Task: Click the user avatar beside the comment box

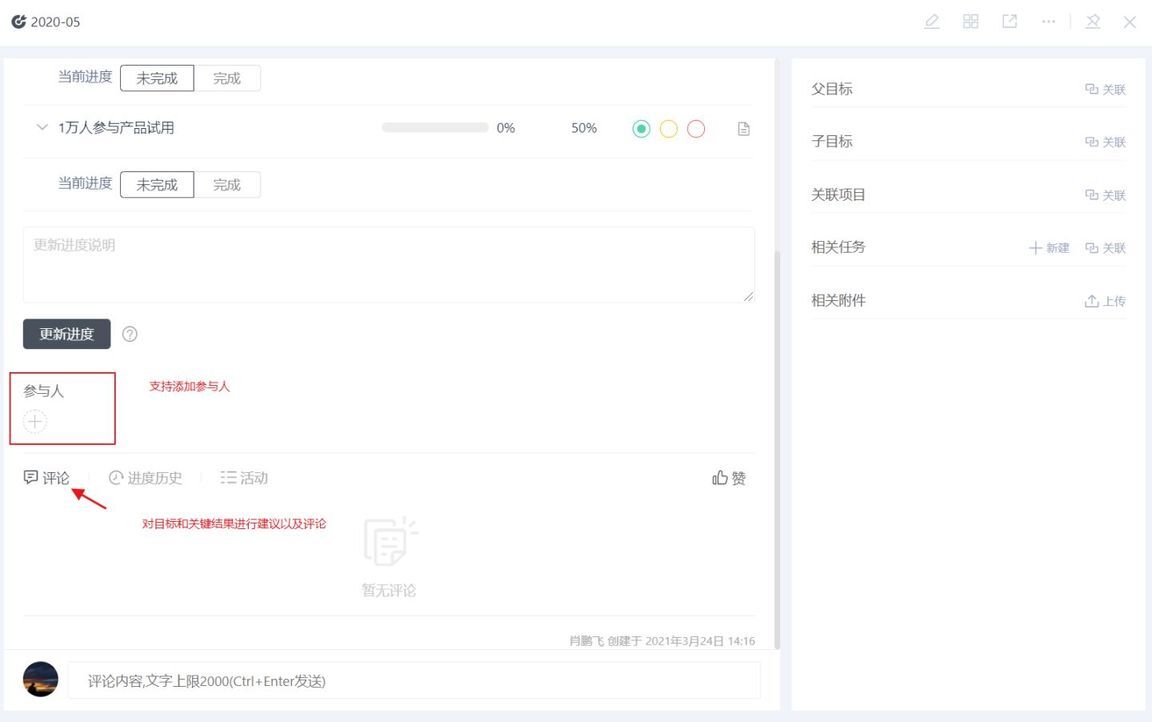Action: (40, 679)
